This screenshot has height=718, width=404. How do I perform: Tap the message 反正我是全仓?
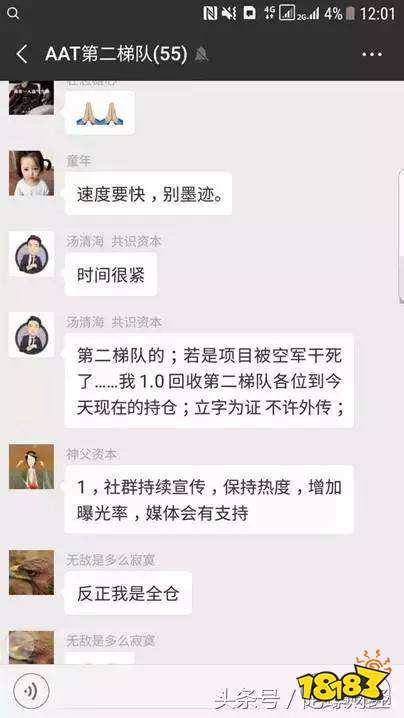(128, 593)
